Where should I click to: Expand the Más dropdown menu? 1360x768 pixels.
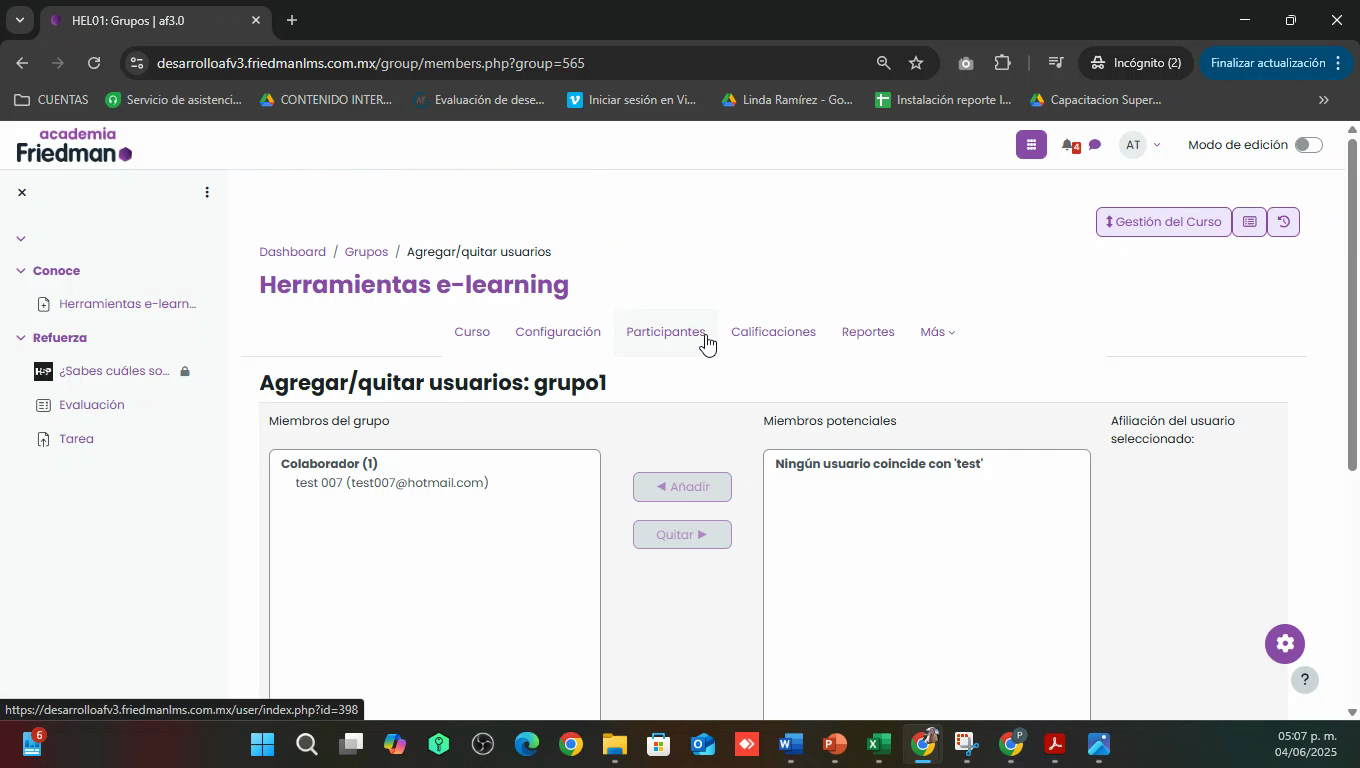coord(937,332)
